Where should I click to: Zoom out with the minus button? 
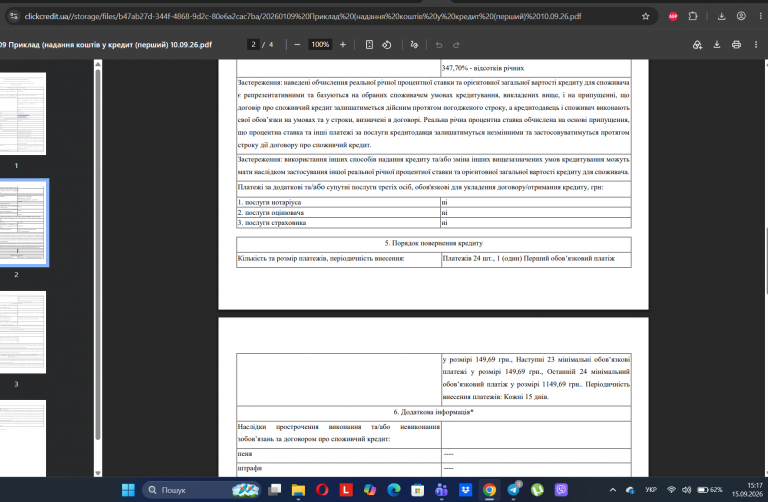[297, 45]
